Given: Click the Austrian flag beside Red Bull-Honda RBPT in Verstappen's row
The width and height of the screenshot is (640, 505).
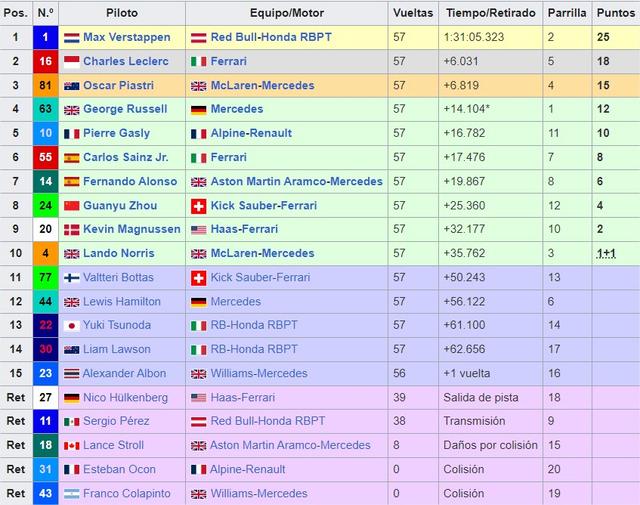Looking at the screenshot, I should (199, 38).
